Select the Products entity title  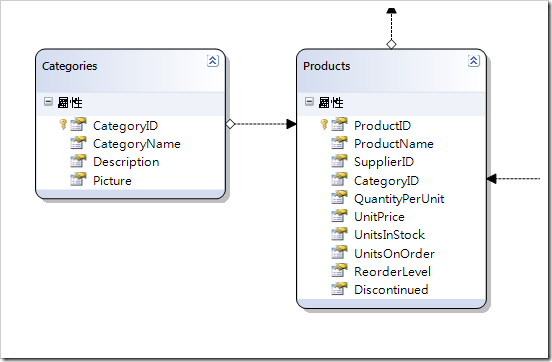[x=326, y=66]
